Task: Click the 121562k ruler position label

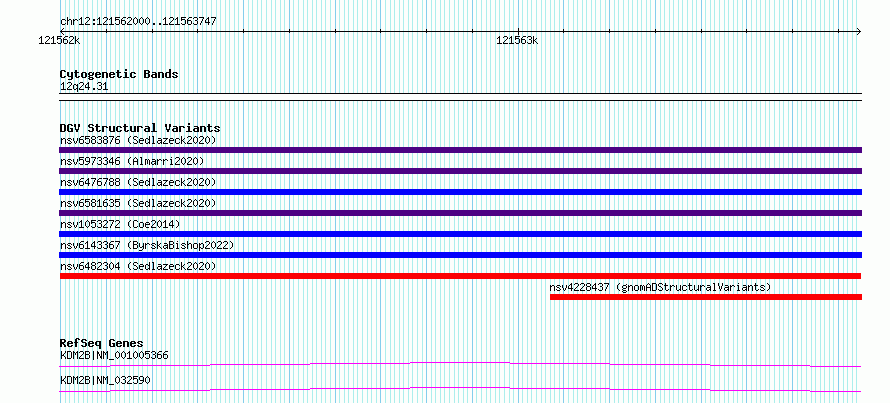Action: point(59,41)
